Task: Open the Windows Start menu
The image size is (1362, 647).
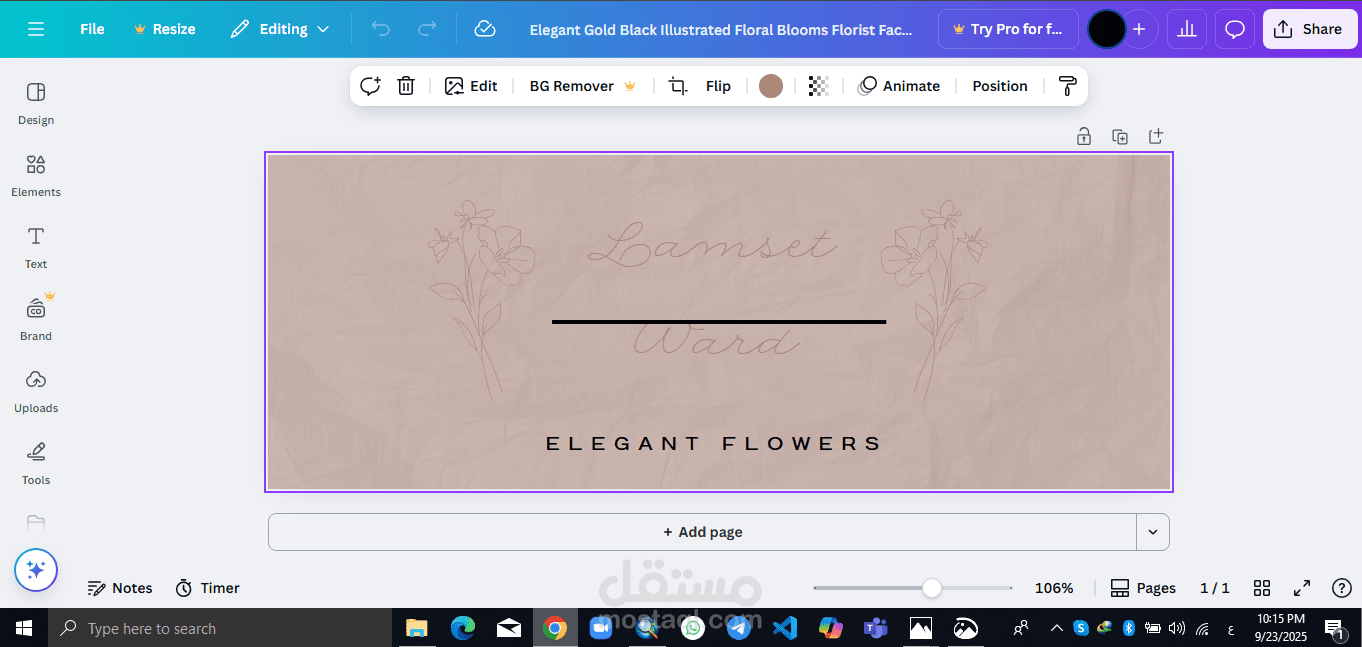Action: [24, 628]
